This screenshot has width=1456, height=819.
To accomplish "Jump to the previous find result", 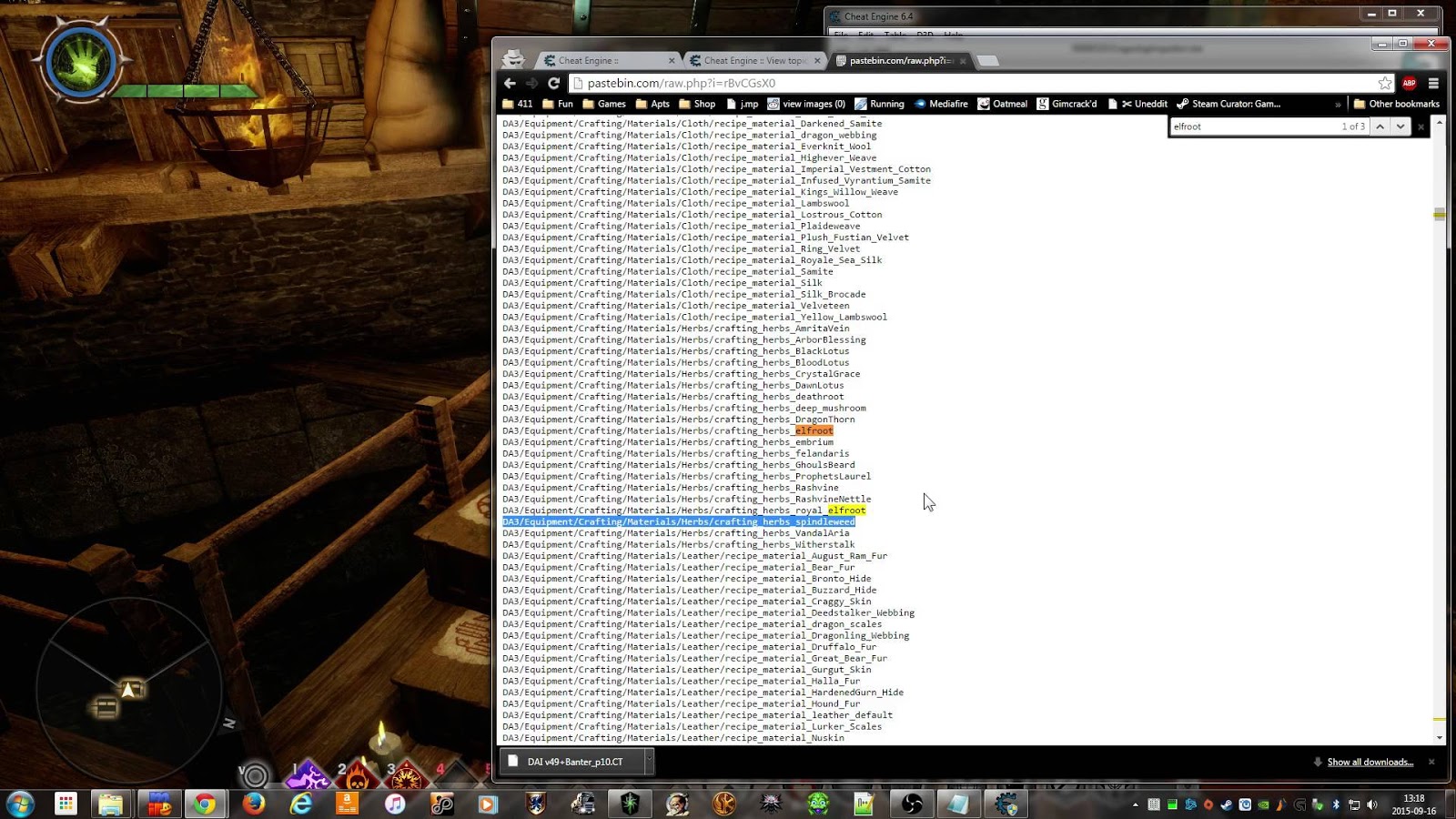I will [1380, 126].
